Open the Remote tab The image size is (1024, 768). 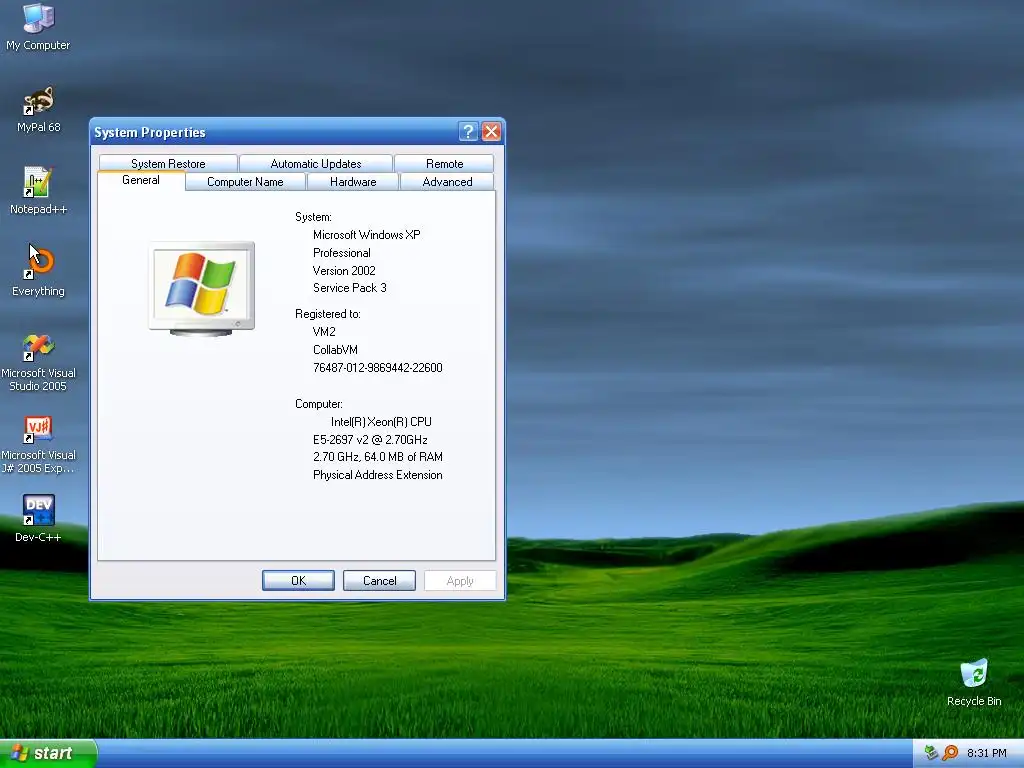point(444,163)
